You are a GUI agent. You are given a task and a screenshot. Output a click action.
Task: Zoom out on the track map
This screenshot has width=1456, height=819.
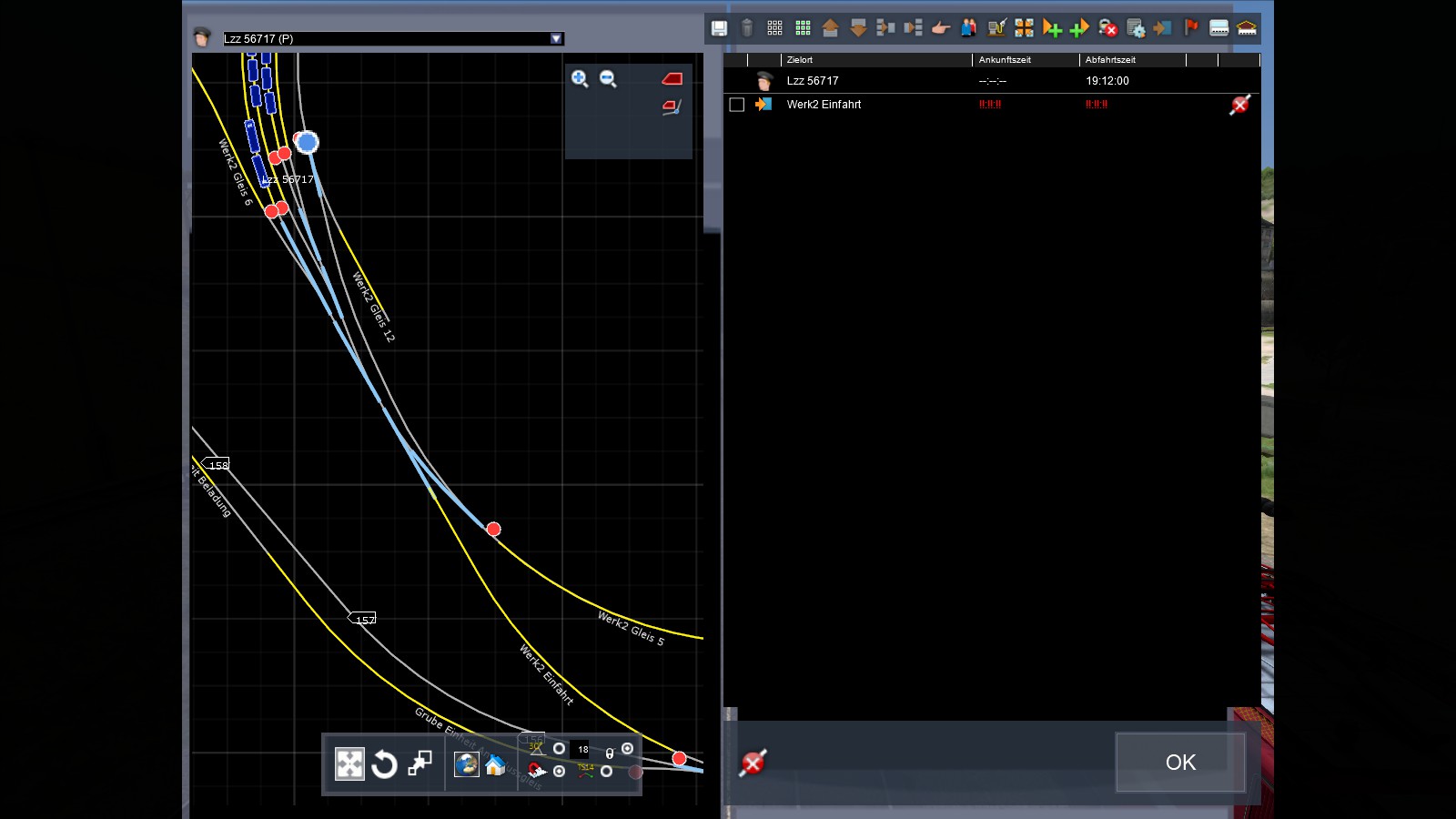tap(608, 79)
